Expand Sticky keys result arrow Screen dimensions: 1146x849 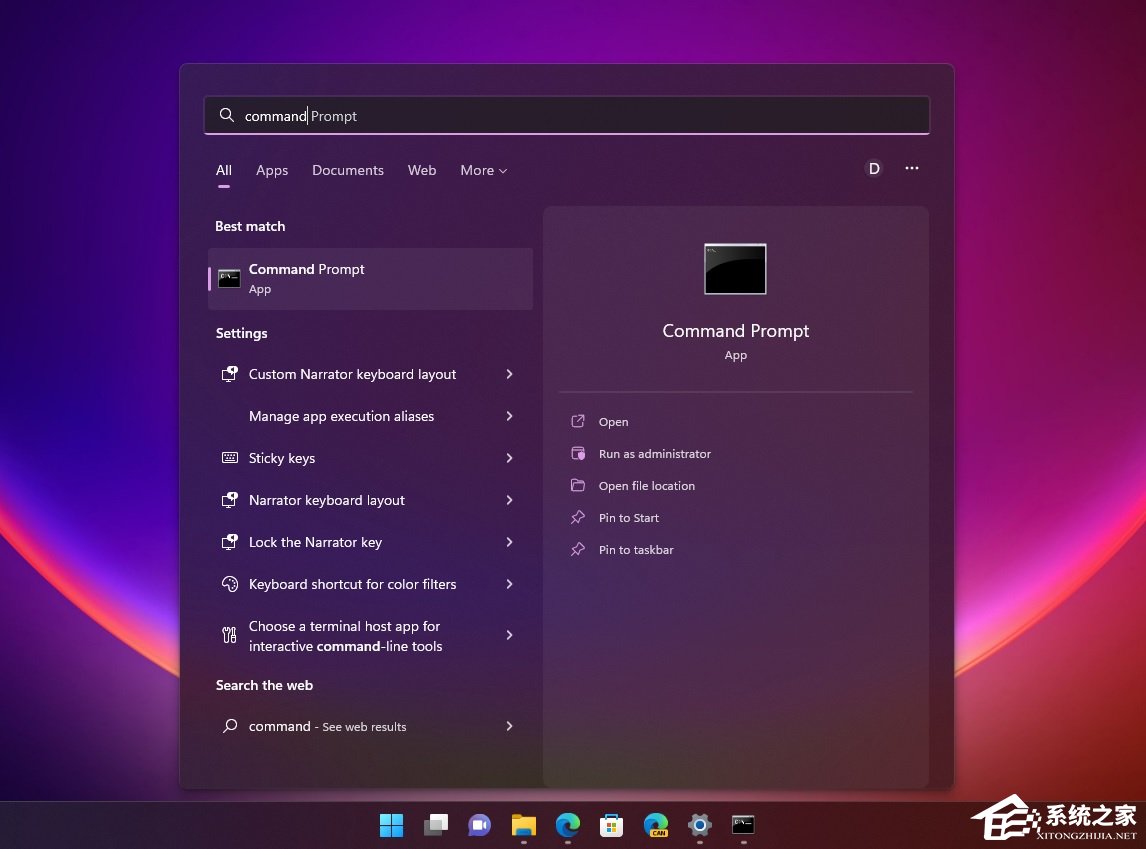pos(509,458)
